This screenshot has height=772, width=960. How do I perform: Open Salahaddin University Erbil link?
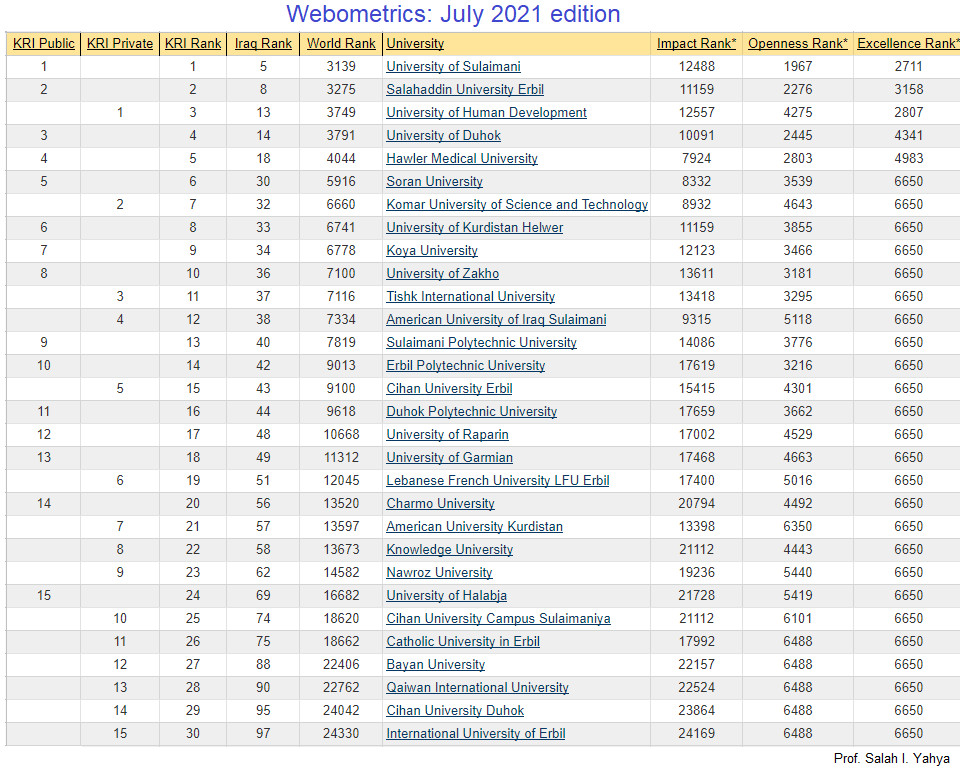click(465, 89)
